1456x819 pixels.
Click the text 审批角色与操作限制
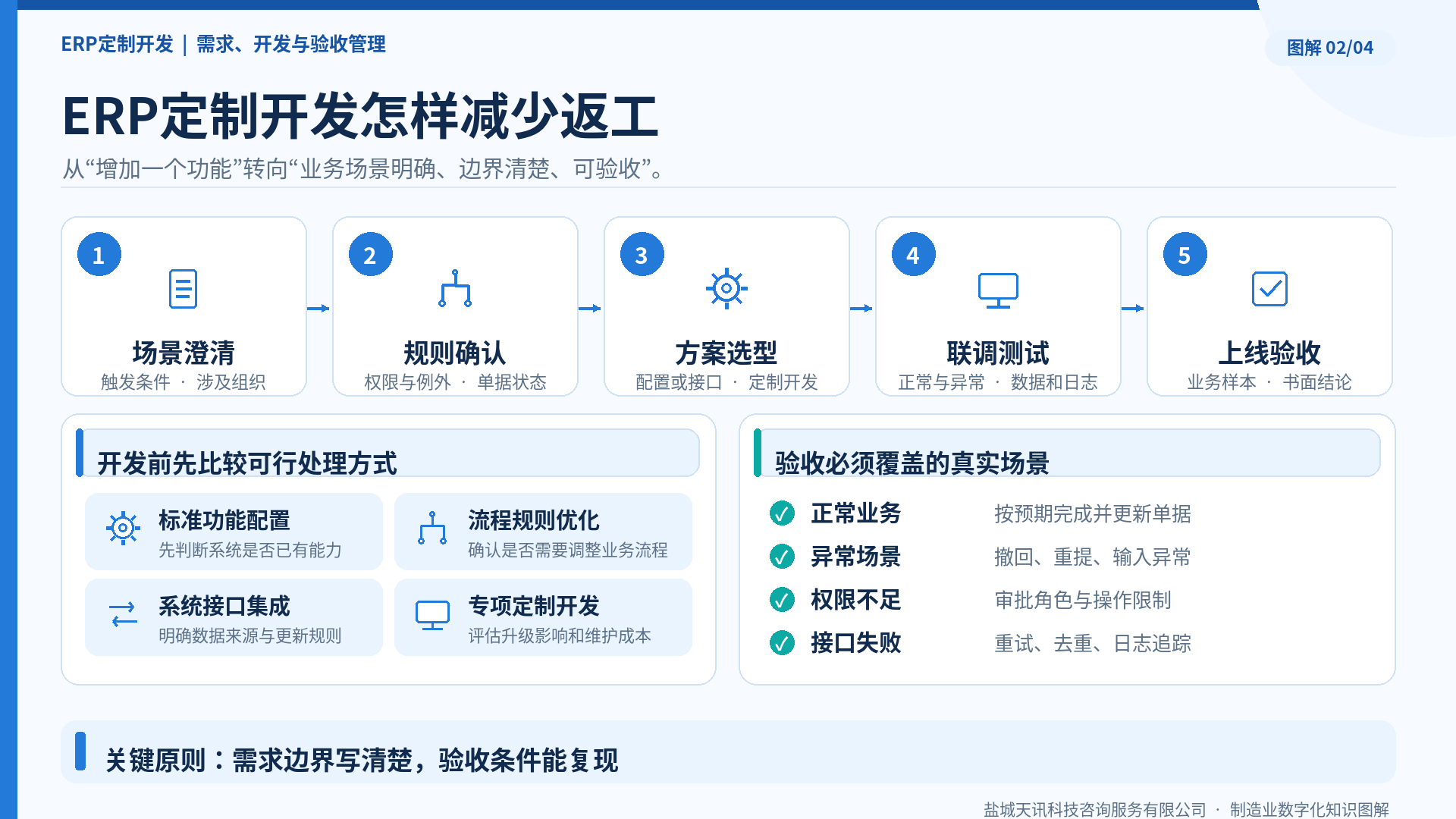coord(1083,600)
